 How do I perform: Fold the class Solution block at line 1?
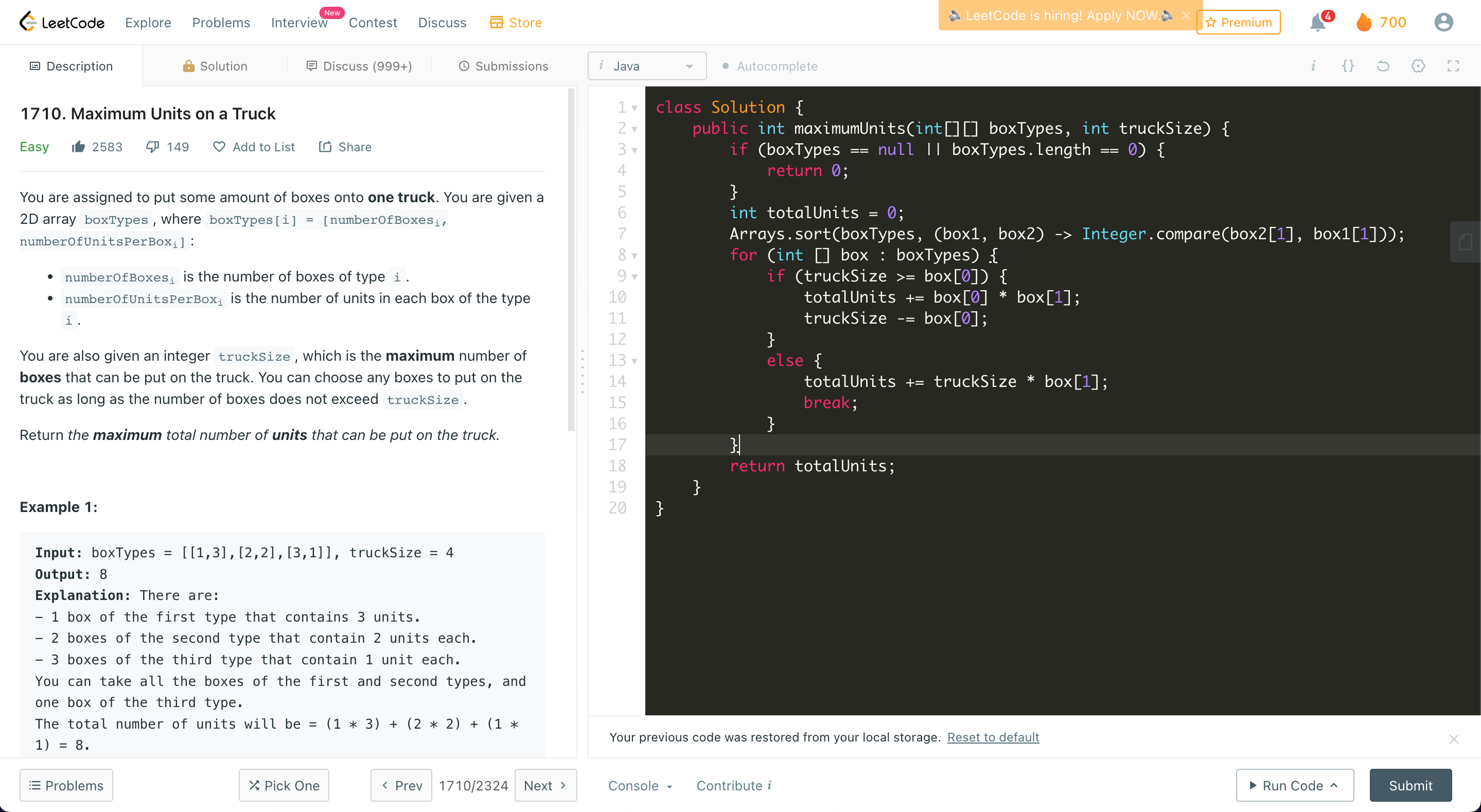[x=634, y=108]
